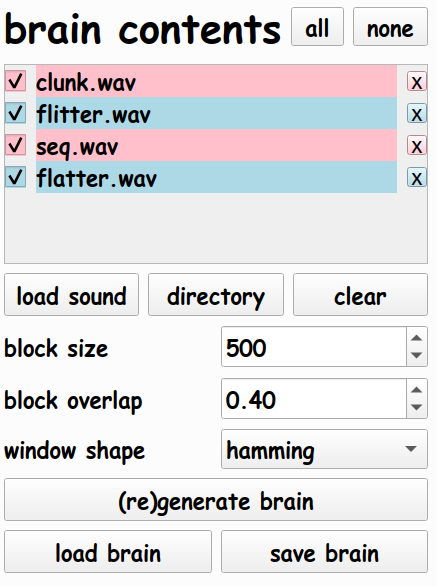Click the directory button
Screen dimensions: 437x586
tap(216, 295)
